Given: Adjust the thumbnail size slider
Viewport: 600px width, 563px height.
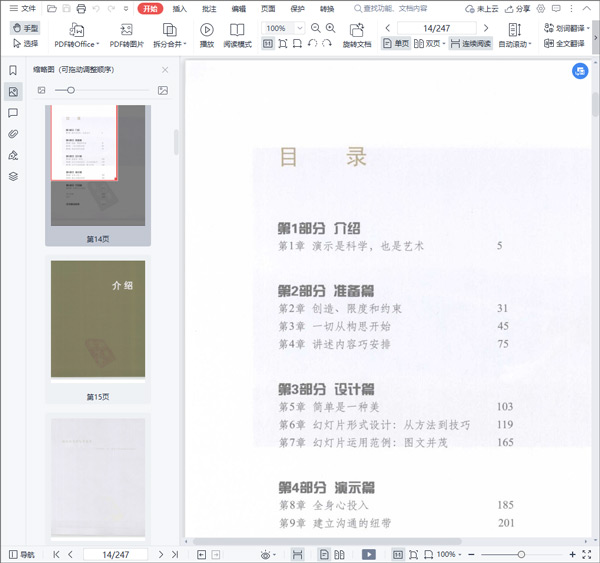Looking at the screenshot, I should [71, 90].
